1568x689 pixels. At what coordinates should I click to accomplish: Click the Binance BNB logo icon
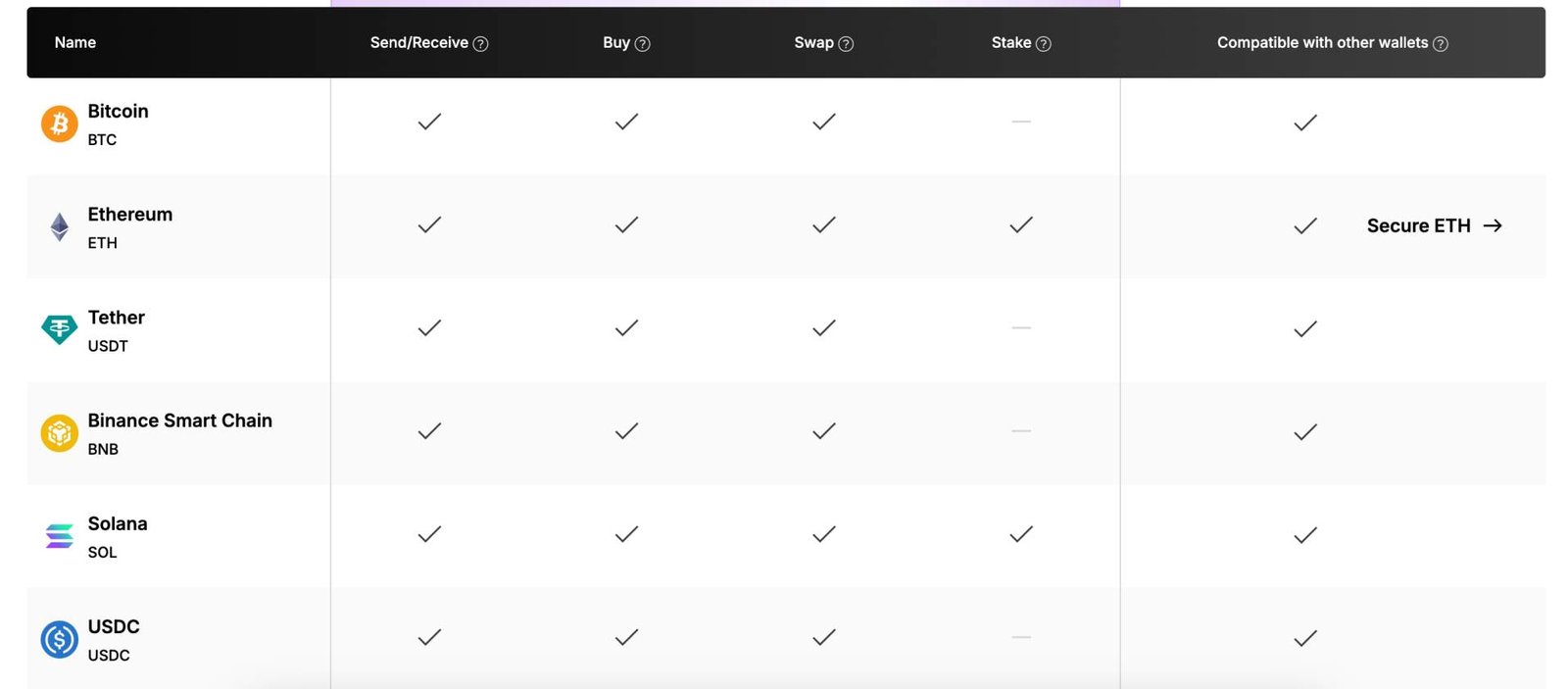coord(59,433)
